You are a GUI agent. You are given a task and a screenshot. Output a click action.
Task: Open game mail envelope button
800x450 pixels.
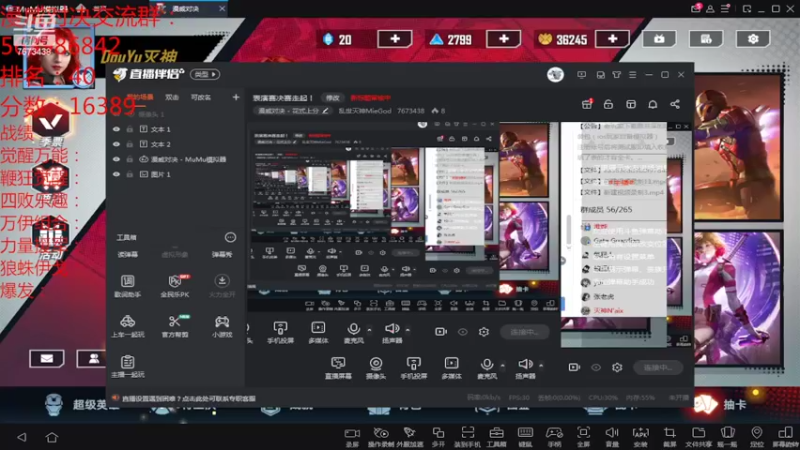pyautogui.click(x=46, y=359)
